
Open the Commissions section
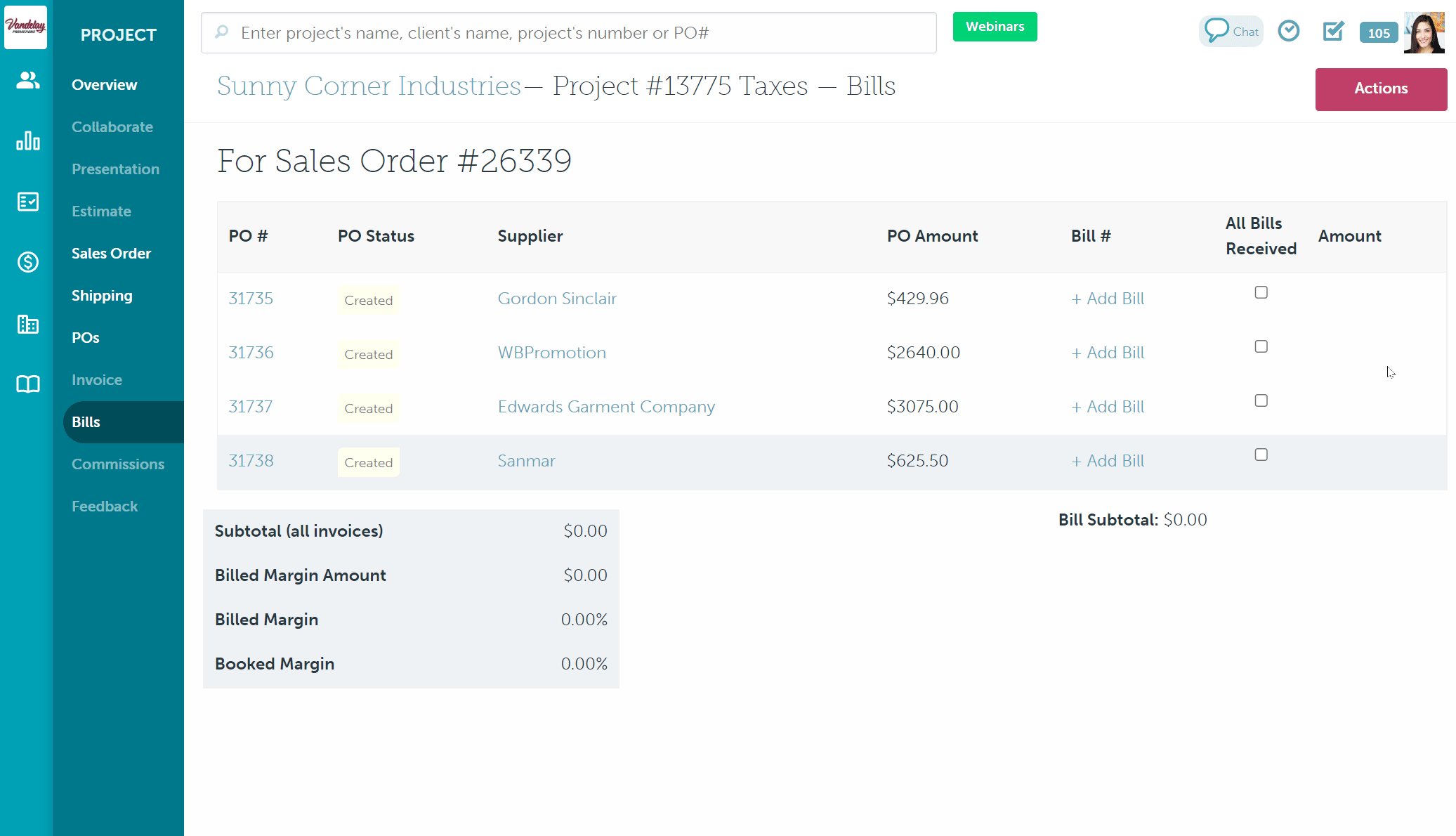point(118,464)
